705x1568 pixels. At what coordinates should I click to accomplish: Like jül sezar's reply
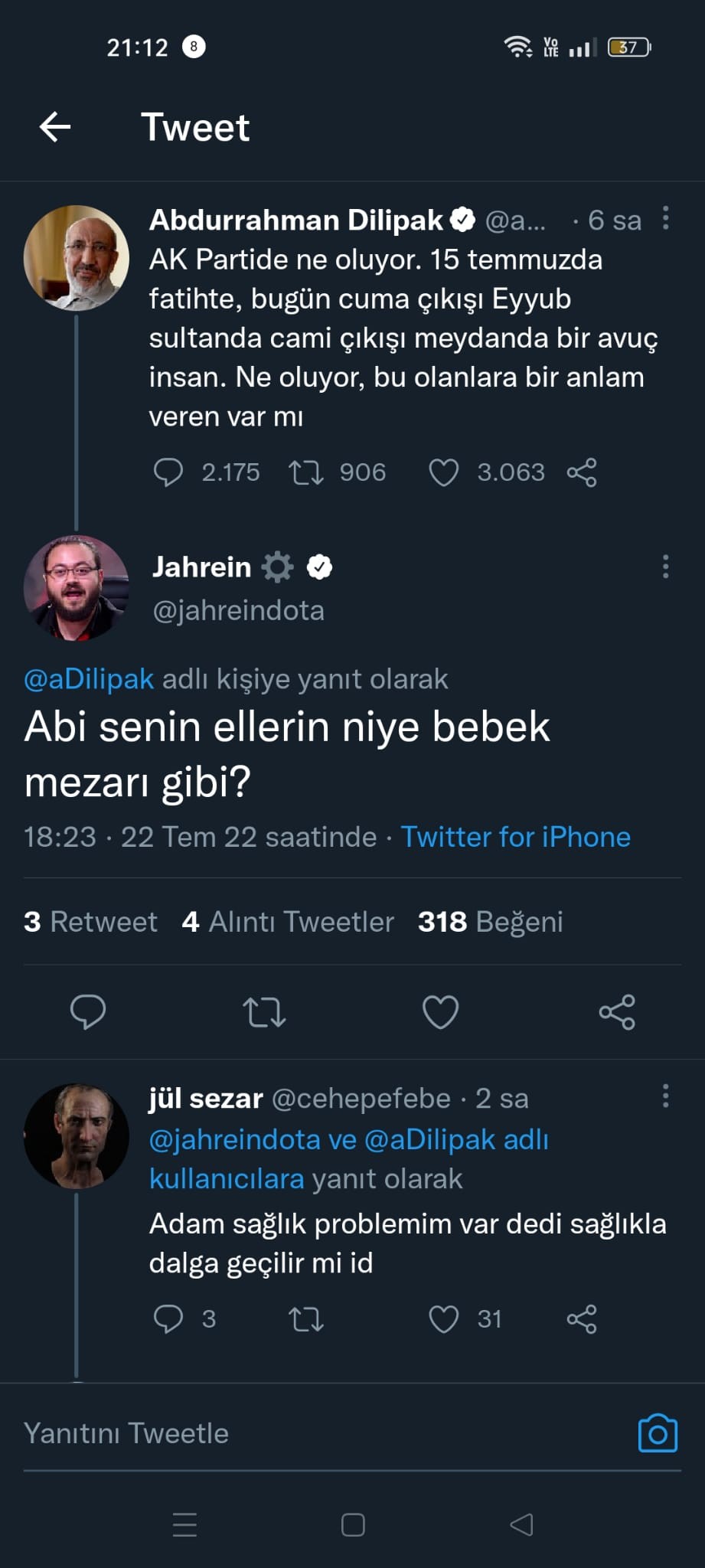pyautogui.click(x=443, y=1319)
